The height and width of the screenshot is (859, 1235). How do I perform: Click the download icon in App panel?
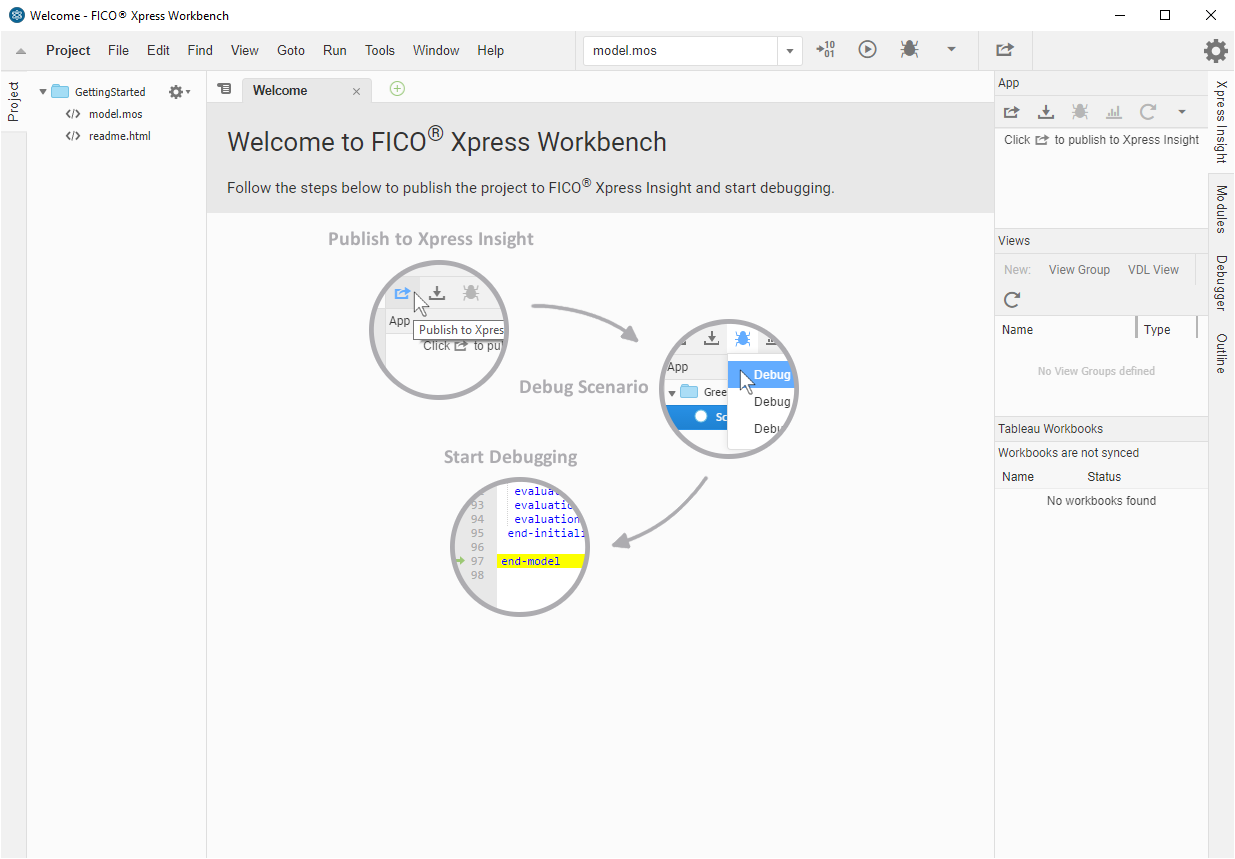click(x=1046, y=112)
